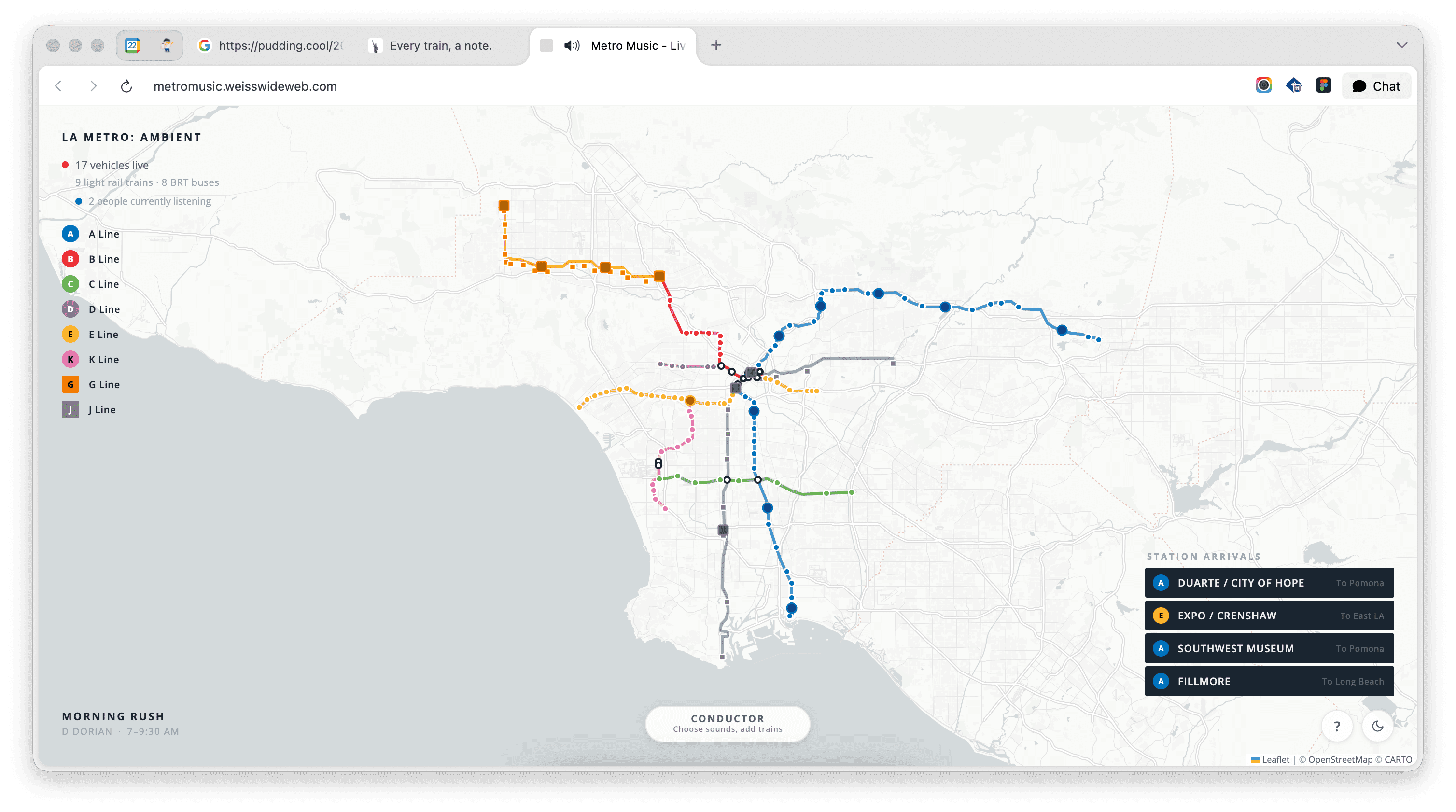Toggle E Line yellow badge in legend
The width and height of the screenshot is (1456, 812).
pos(70,335)
